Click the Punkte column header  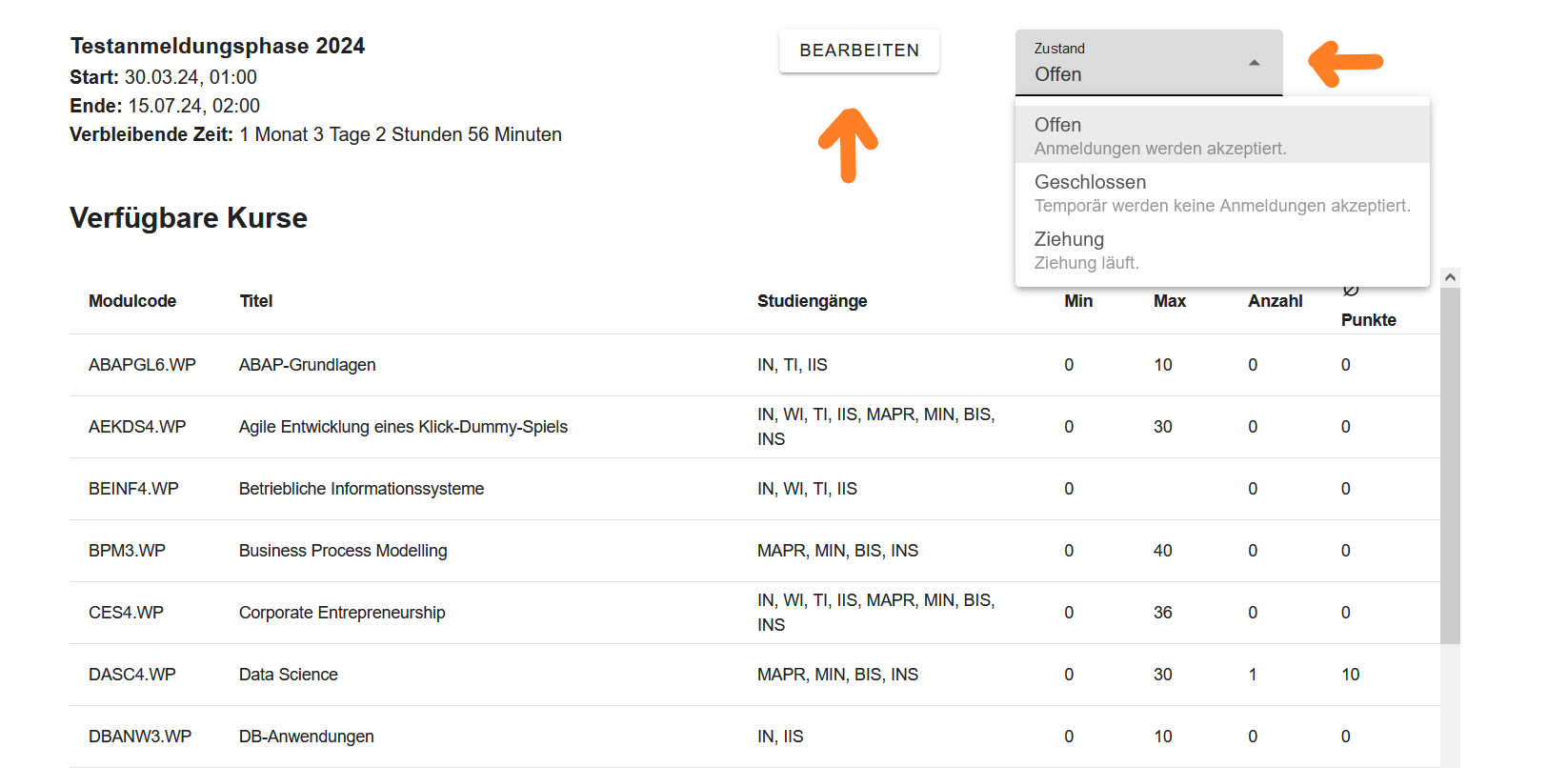point(1368,320)
